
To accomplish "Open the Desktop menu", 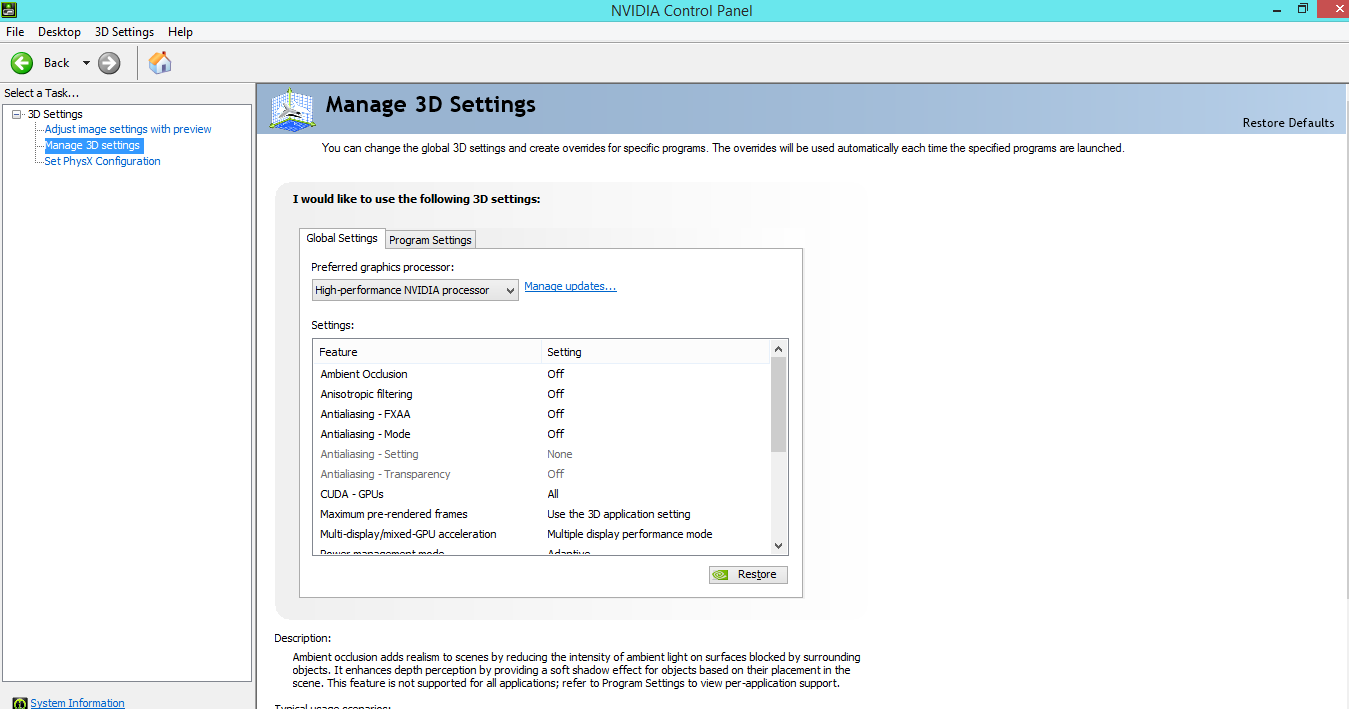I will (x=59, y=32).
